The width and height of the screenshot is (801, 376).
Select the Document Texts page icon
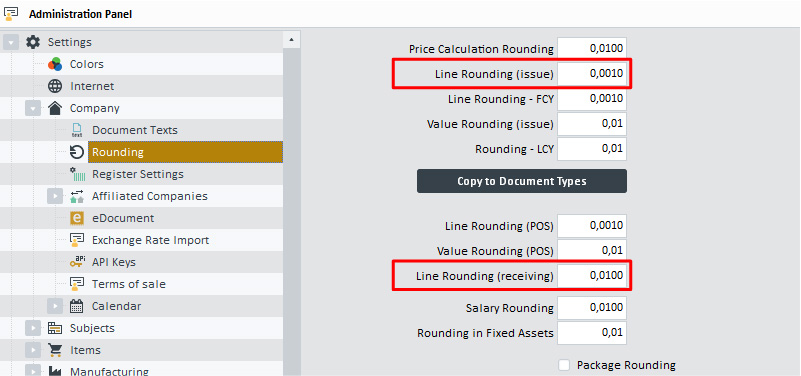[77, 130]
